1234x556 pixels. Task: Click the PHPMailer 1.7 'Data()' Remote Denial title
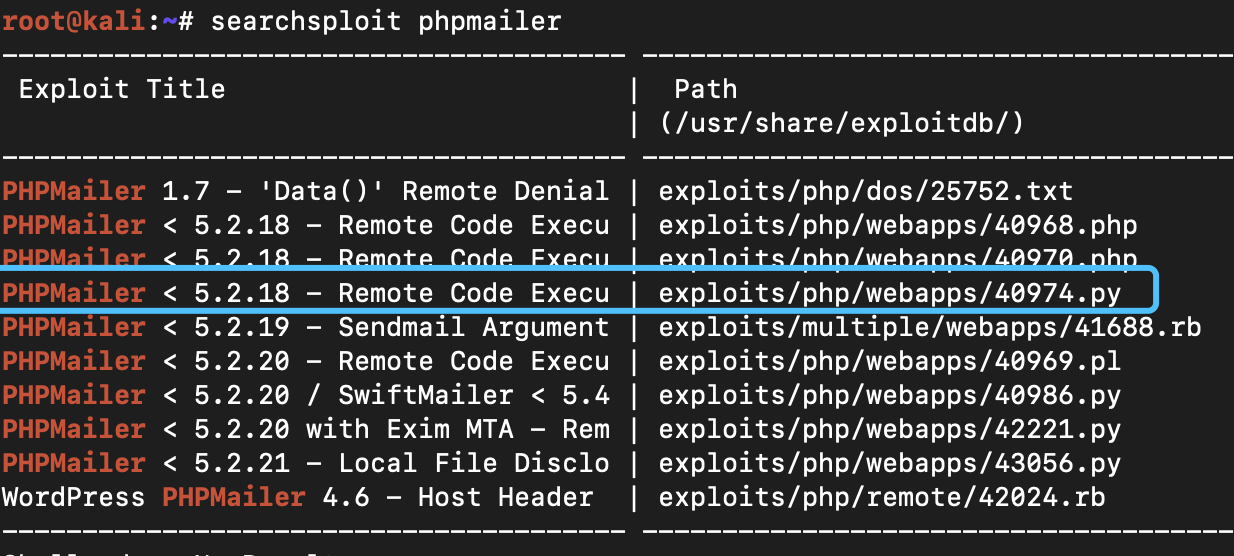click(x=305, y=191)
